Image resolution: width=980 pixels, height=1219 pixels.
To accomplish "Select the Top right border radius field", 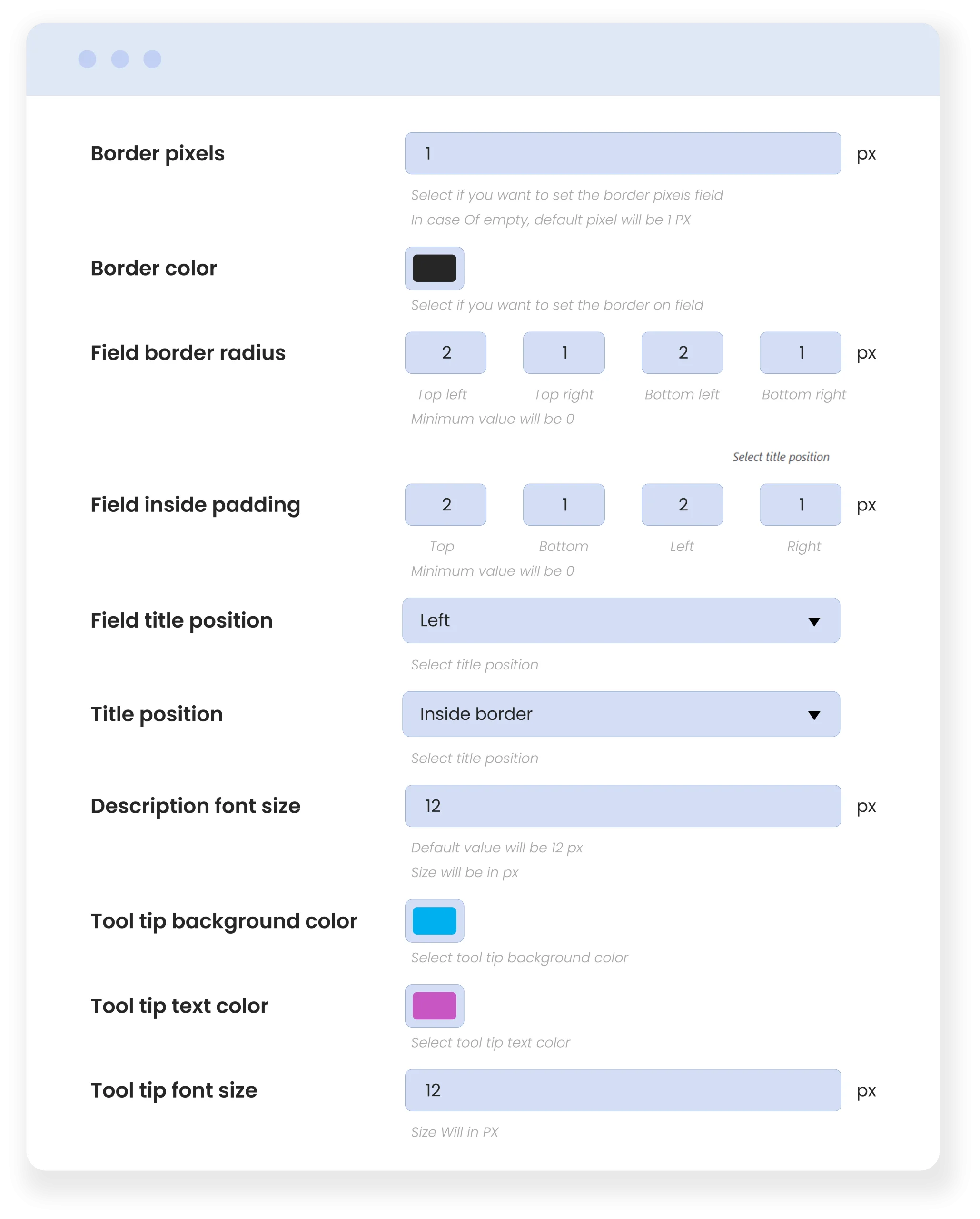I will click(x=564, y=352).
